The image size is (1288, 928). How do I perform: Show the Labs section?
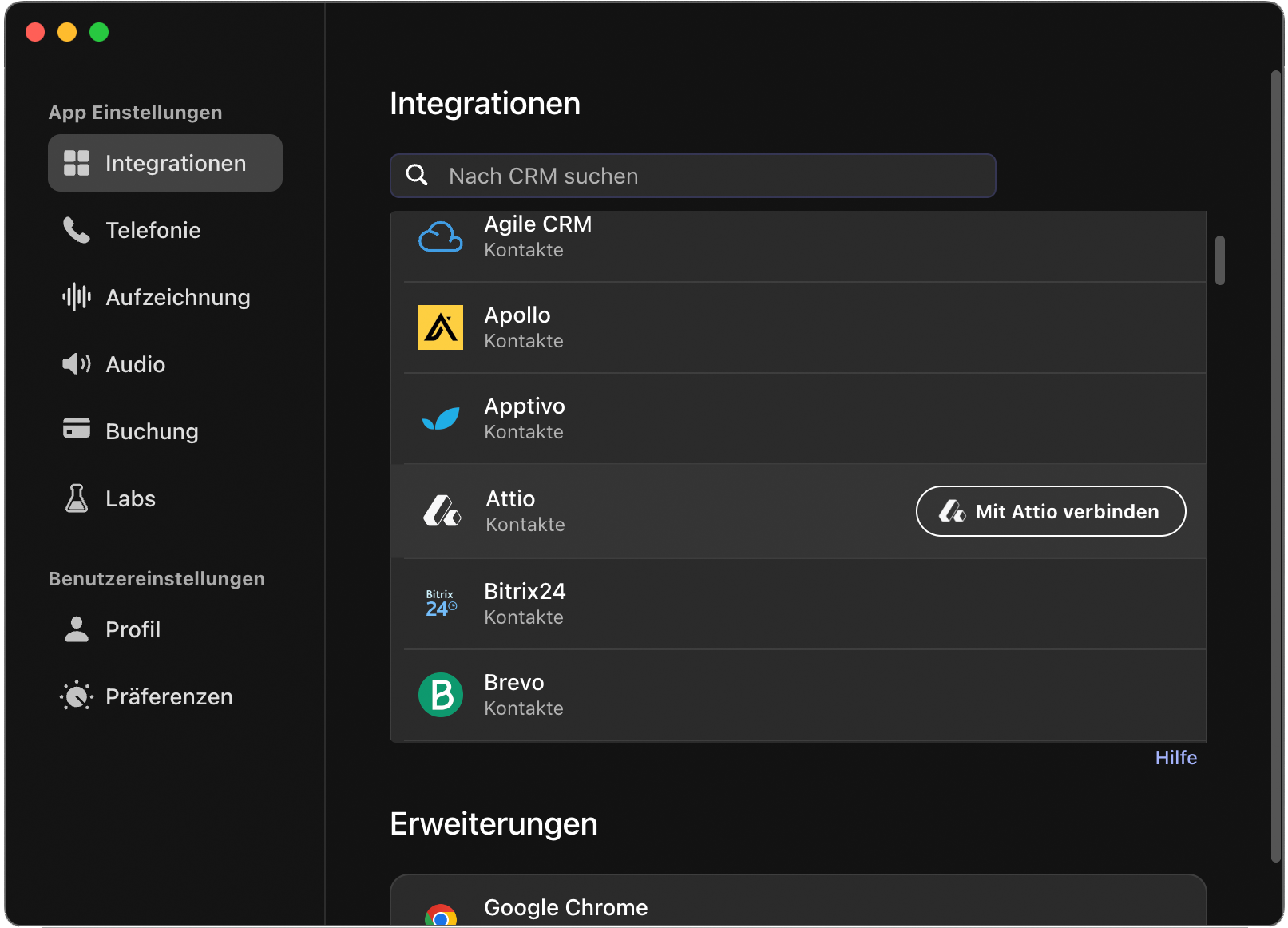[165, 498]
